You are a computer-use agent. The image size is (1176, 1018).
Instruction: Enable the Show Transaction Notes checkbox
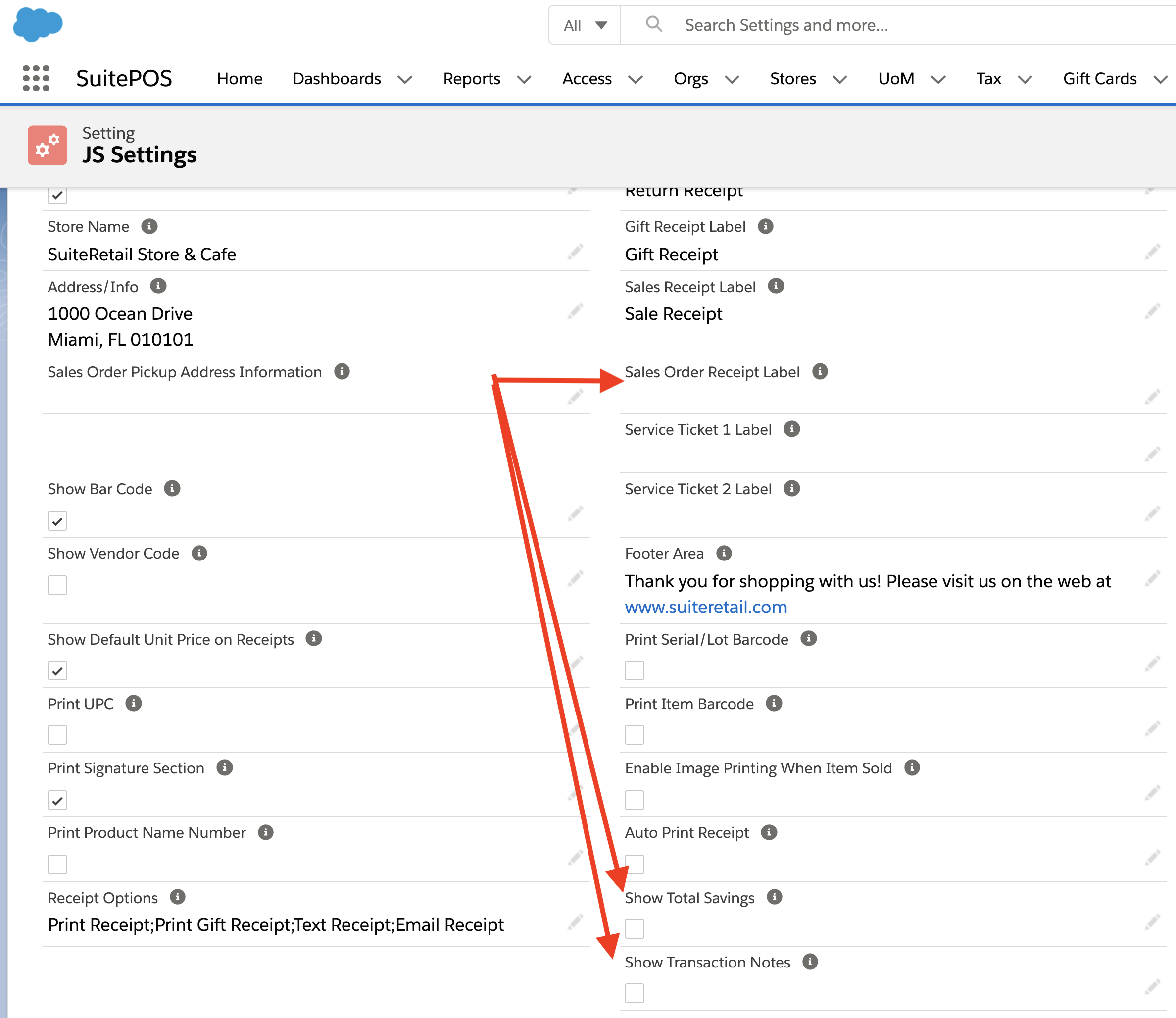635,993
